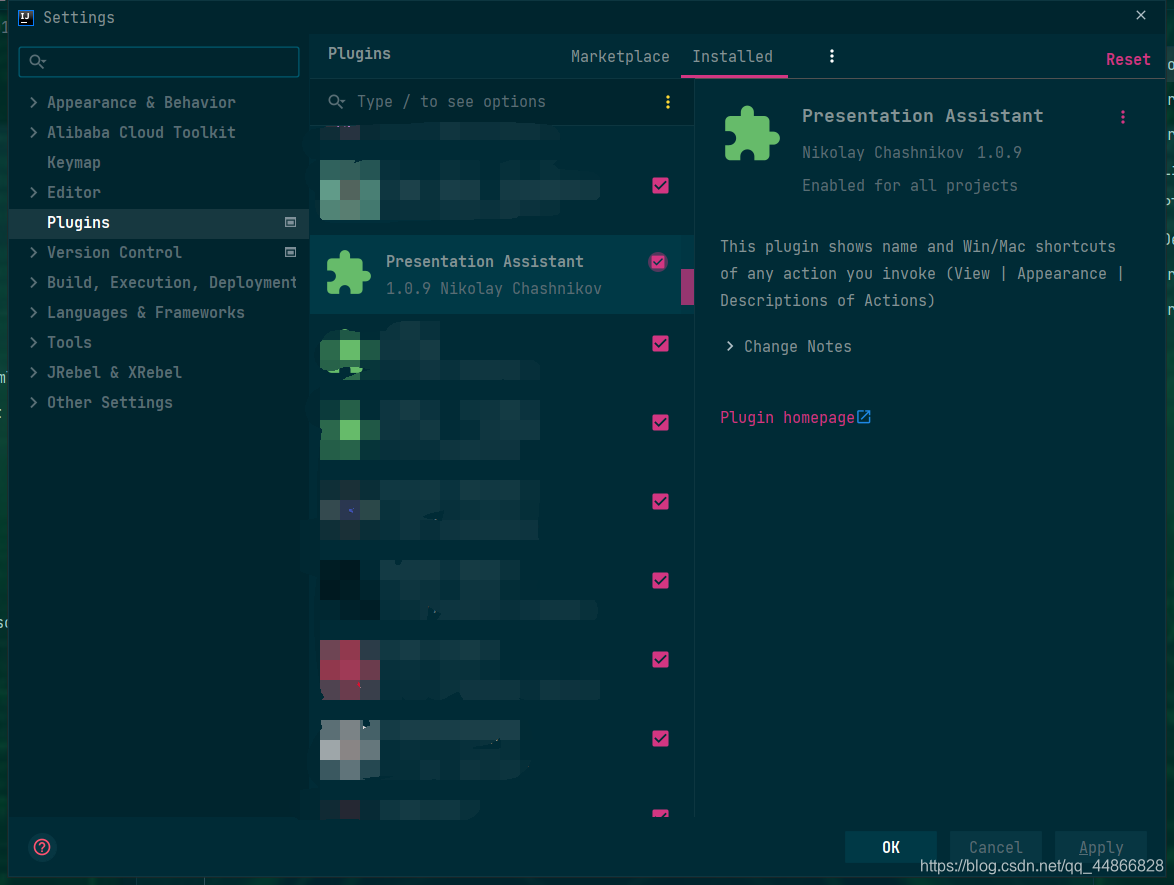Click the project-level icon beside Plugins

click(291, 222)
